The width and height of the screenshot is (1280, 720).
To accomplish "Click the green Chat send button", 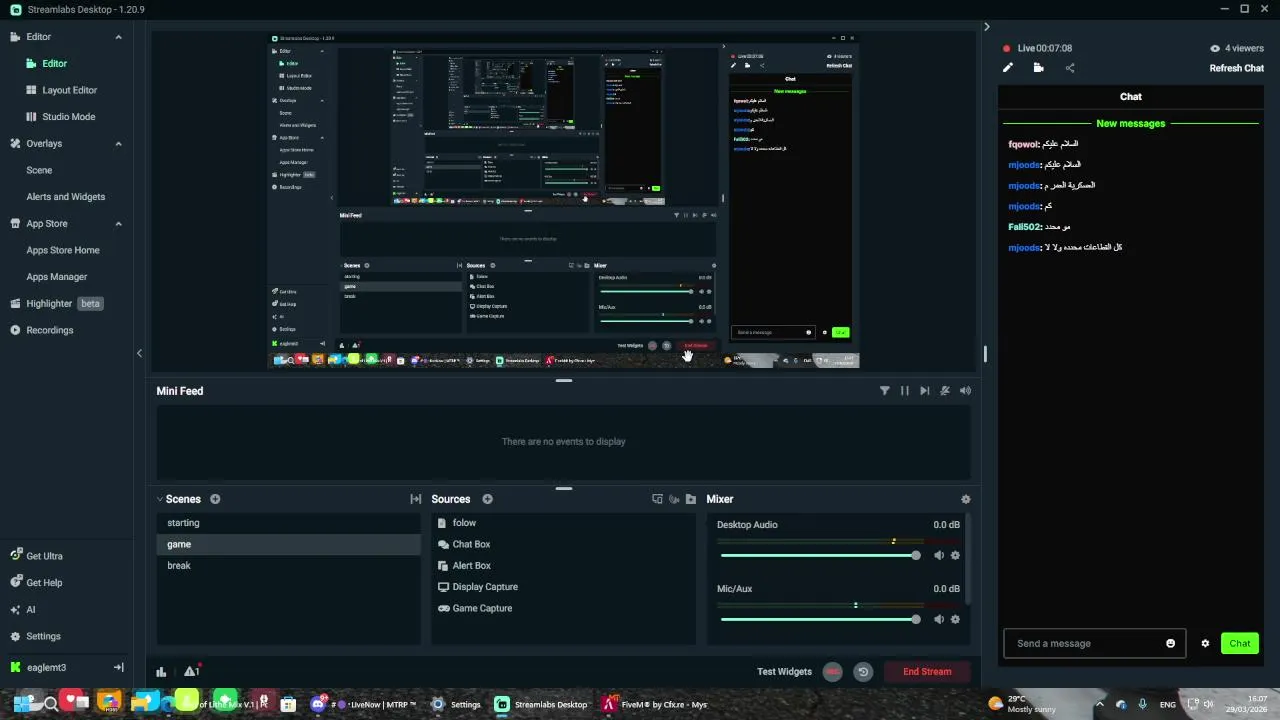I will pyautogui.click(x=1240, y=643).
